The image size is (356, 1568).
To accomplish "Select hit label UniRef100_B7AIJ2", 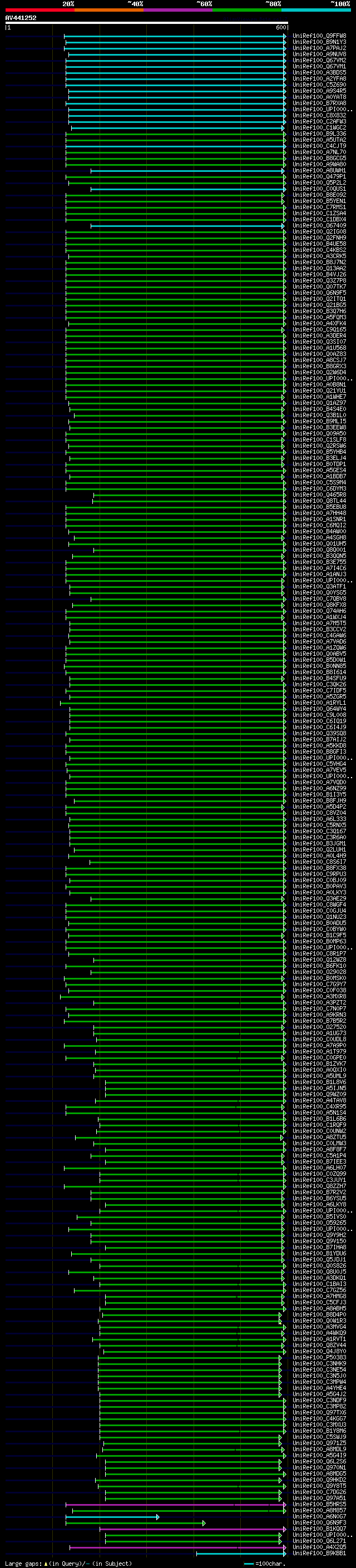I will (x=319, y=739).
